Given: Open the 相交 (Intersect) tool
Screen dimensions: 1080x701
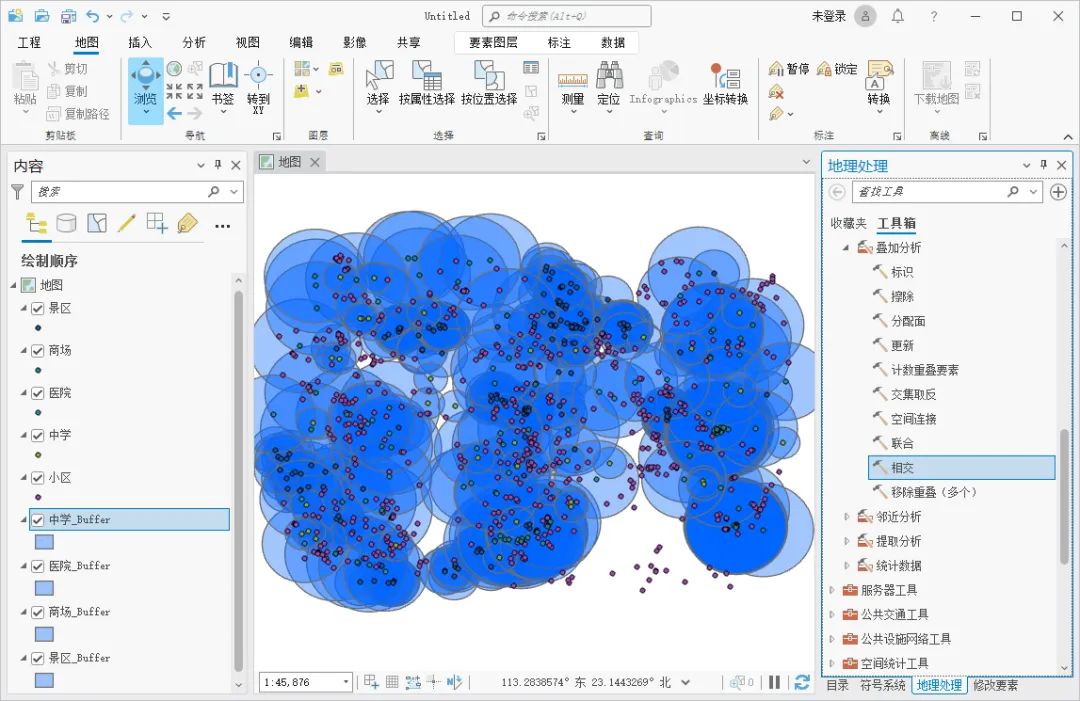Looking at the screenshot, I should point(962,468).
